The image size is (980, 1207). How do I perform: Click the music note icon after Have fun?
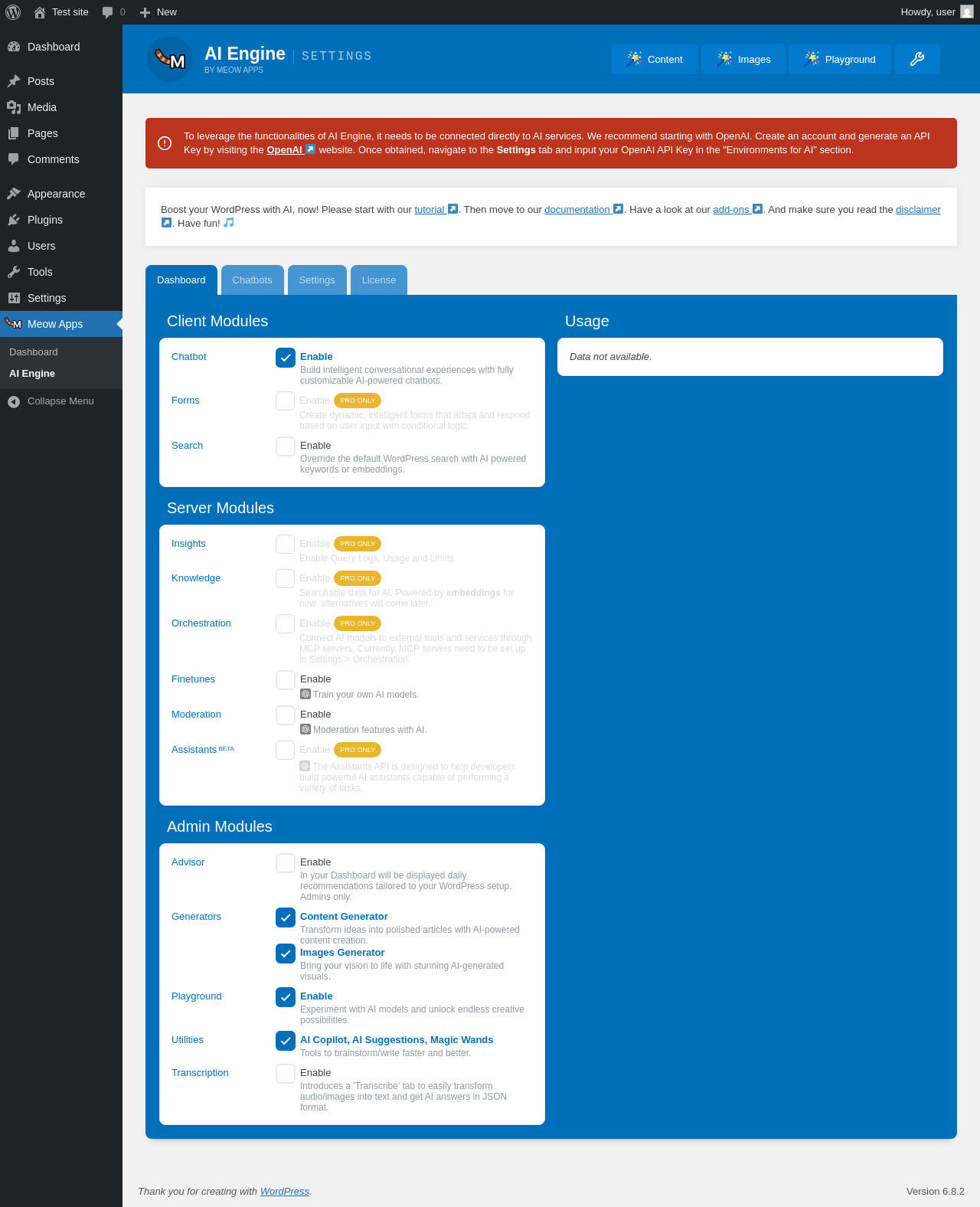pyautogui.click(x=229, y=223)
